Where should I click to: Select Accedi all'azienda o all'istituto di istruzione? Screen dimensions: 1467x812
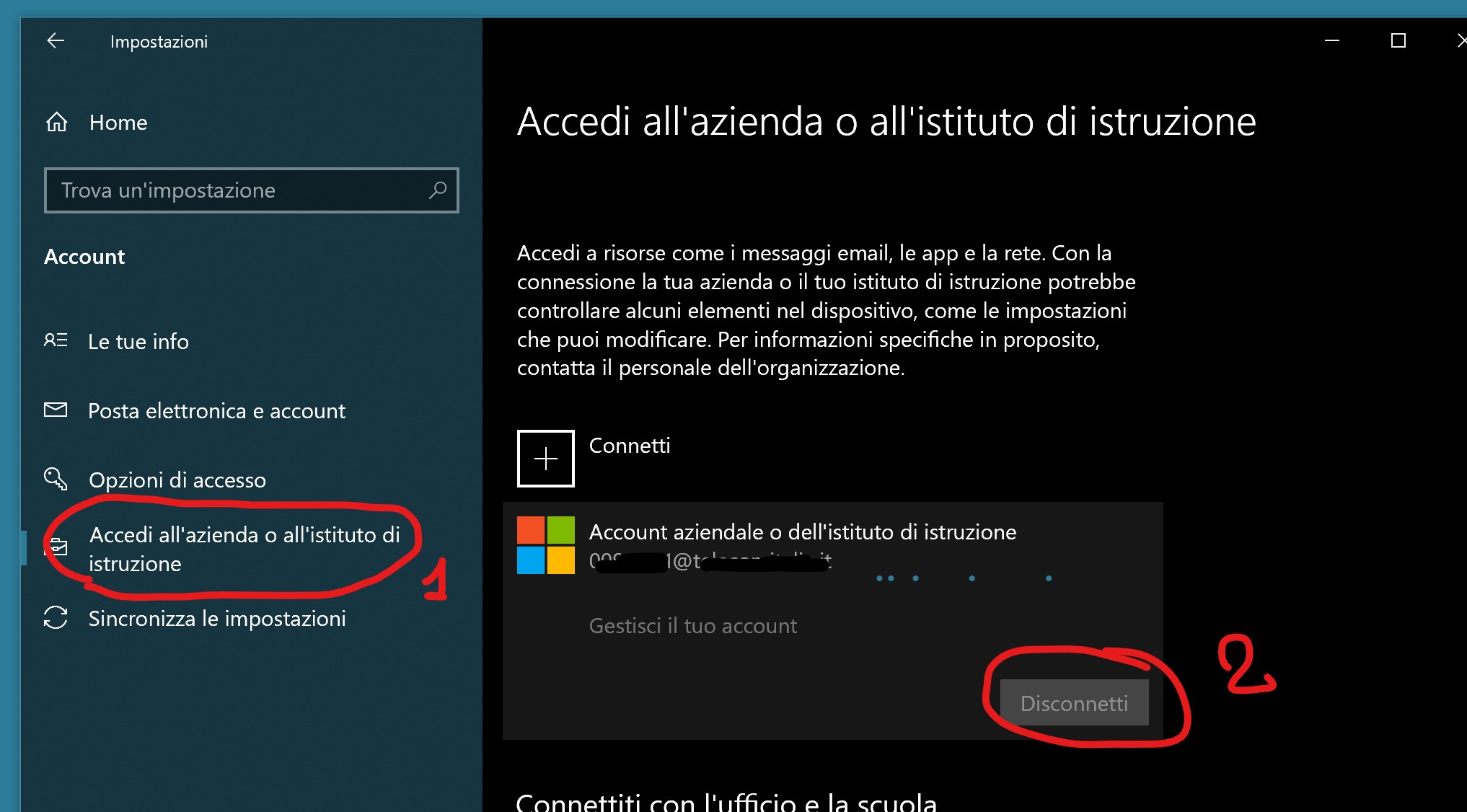[x=244, y=549]
